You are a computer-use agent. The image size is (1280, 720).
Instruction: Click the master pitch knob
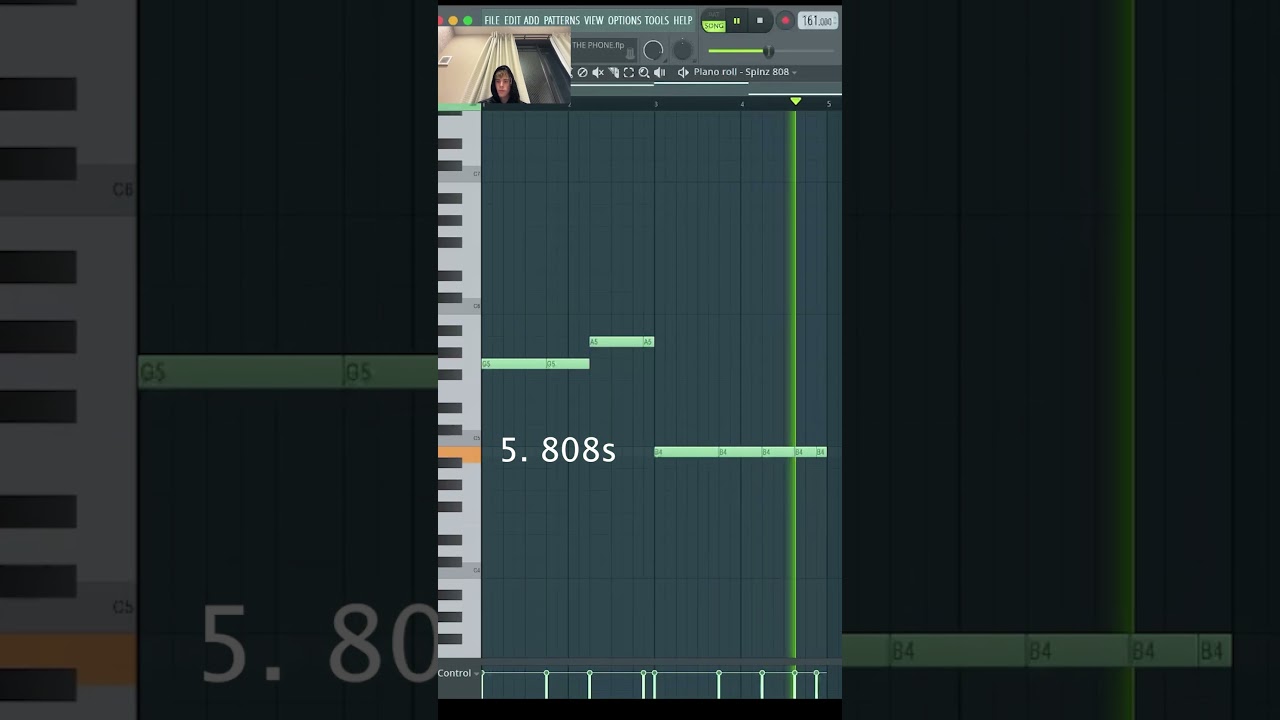683,50
